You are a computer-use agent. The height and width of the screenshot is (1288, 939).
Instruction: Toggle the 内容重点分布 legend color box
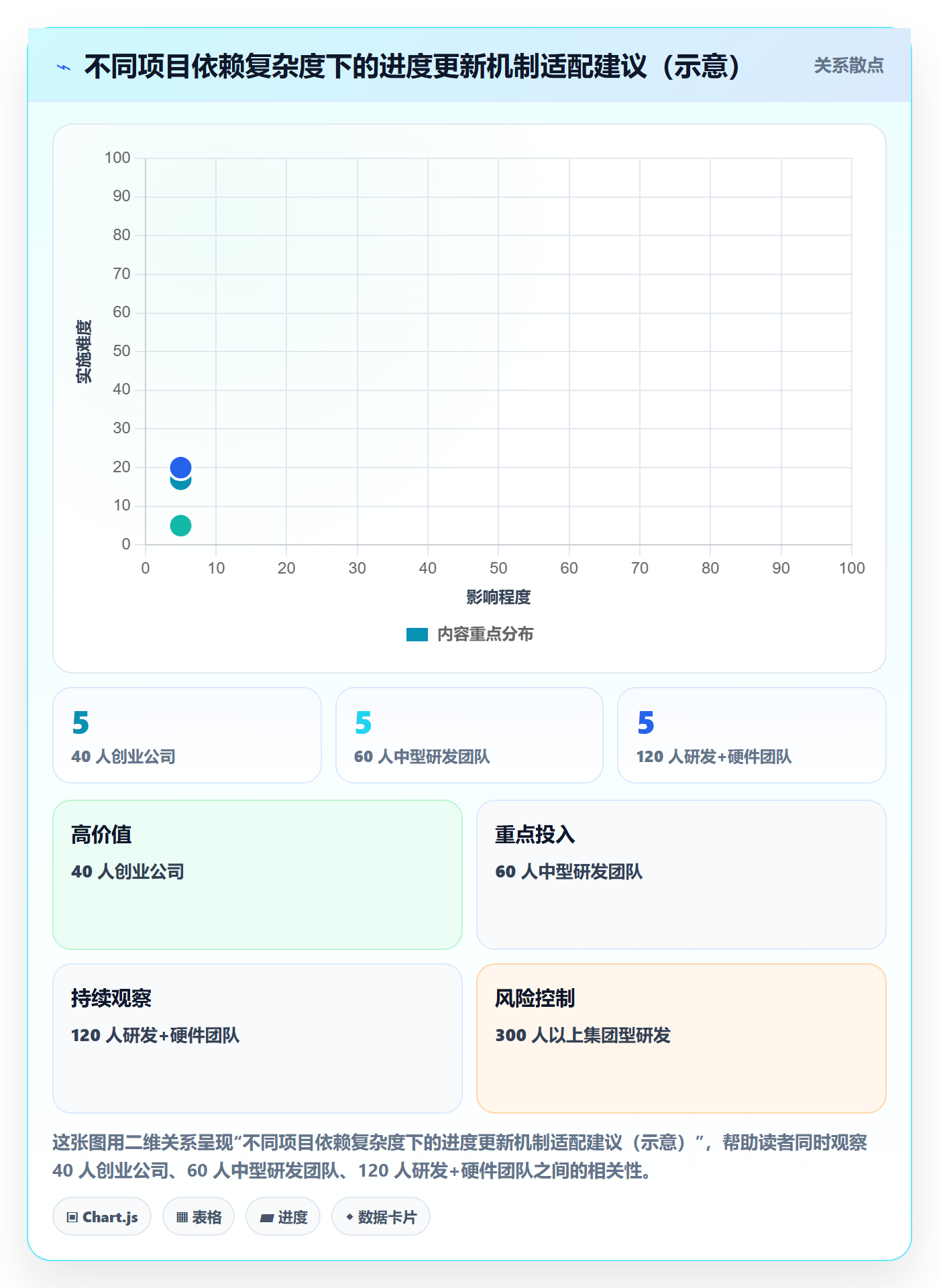click(x=417, y=634)
